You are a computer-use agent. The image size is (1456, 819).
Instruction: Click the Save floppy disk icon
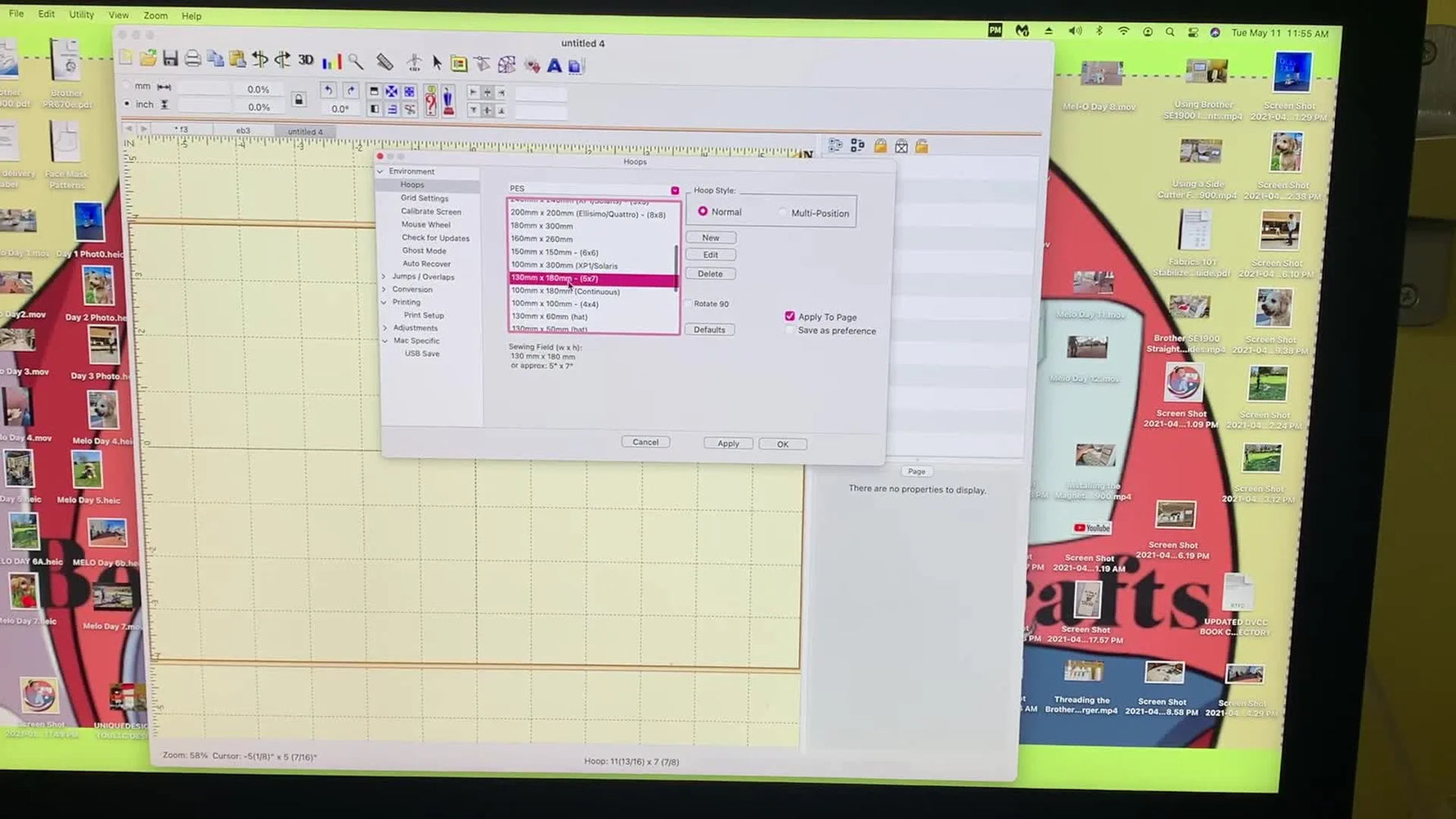point(170,58)
